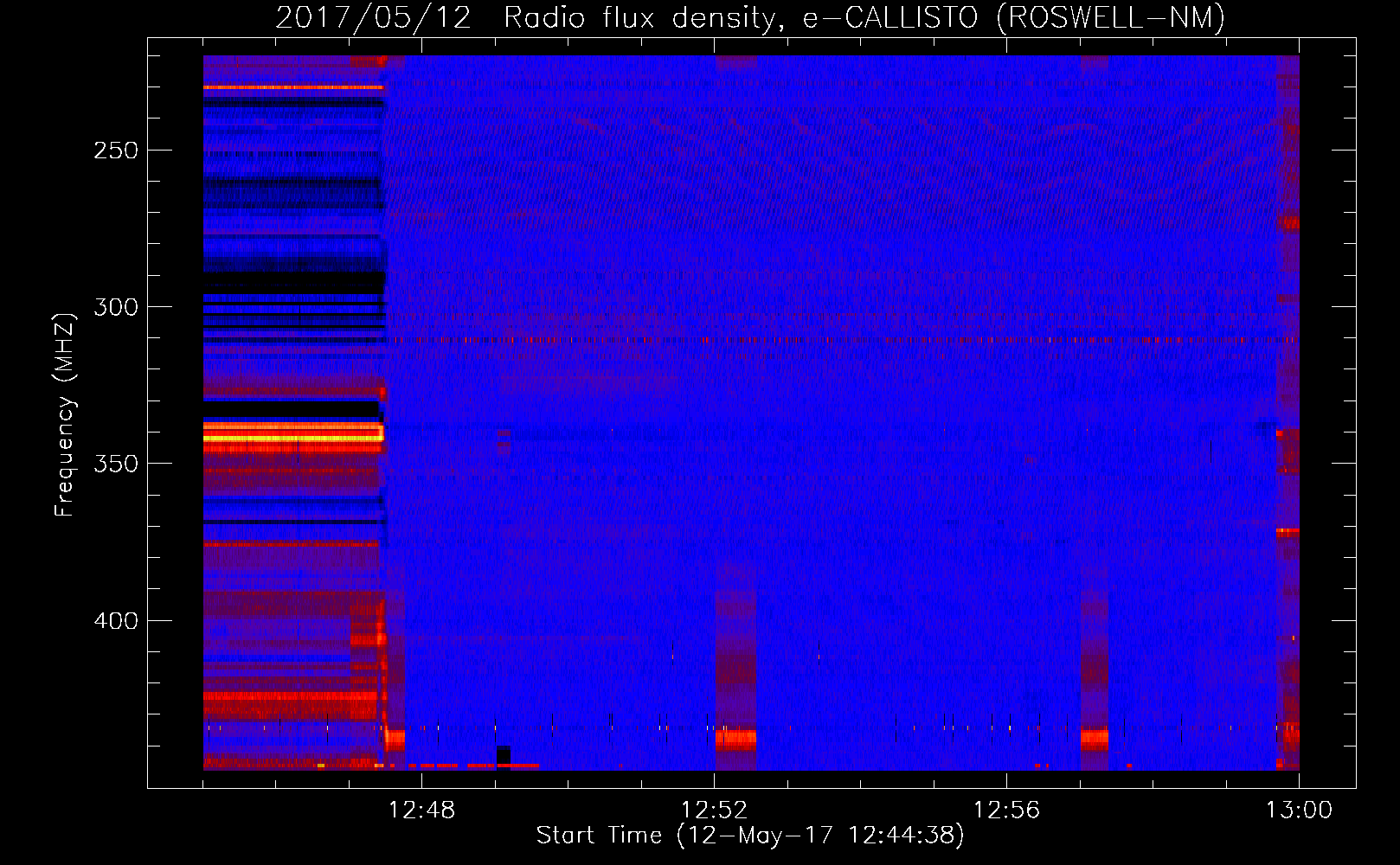The height and width of the screenshot is (865, 1400).
Task: Click the small black square near 12:49 at bottom
Action: click(x=504, y=754)
